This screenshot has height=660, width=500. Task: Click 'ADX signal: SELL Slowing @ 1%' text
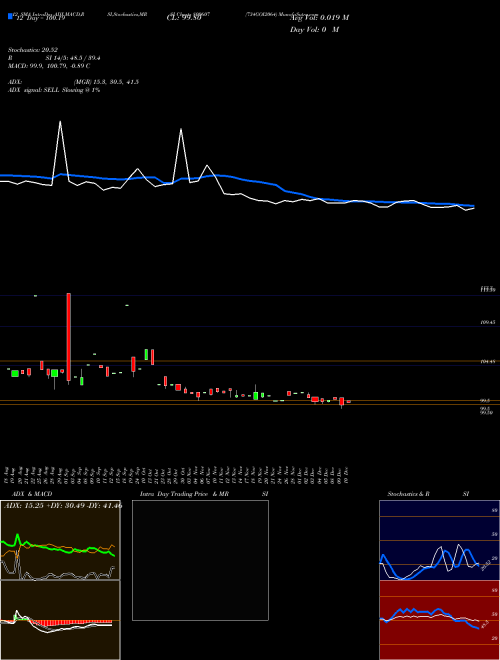54,90
